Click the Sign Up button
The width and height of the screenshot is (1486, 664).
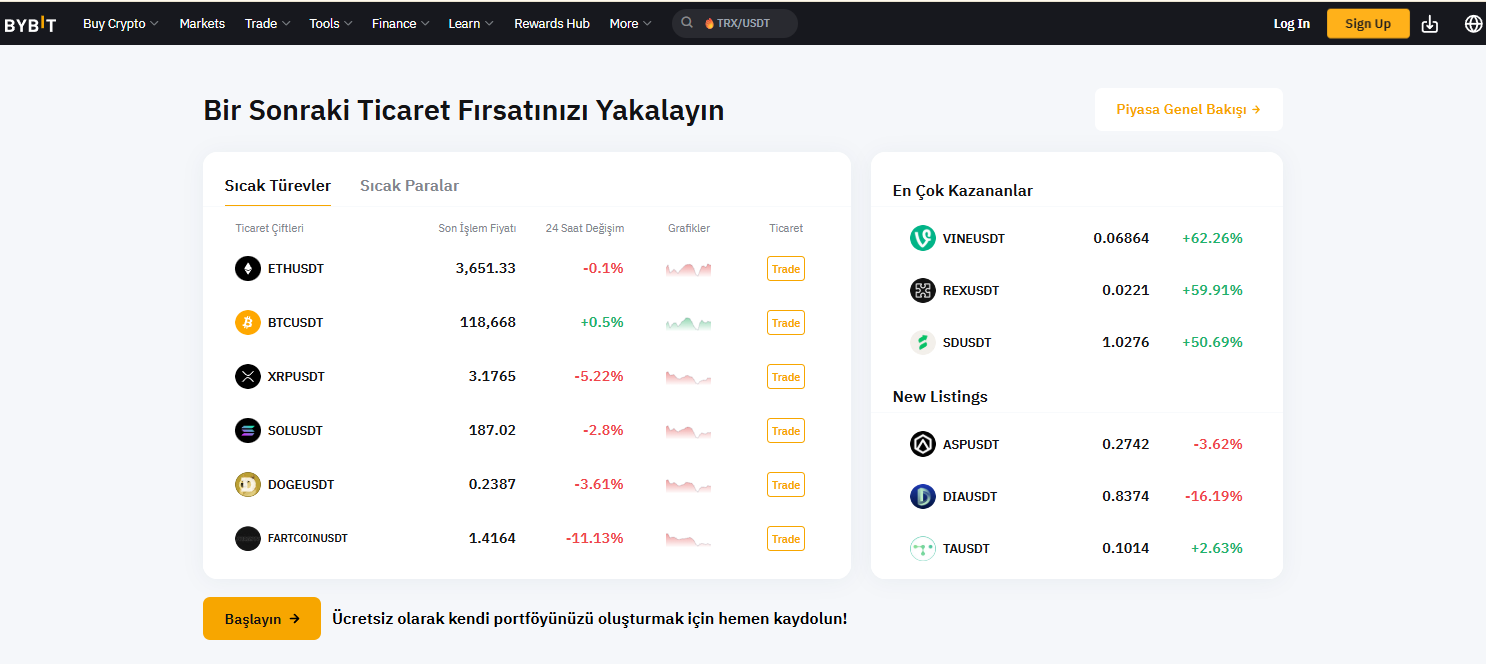(x=1368, y=24)
